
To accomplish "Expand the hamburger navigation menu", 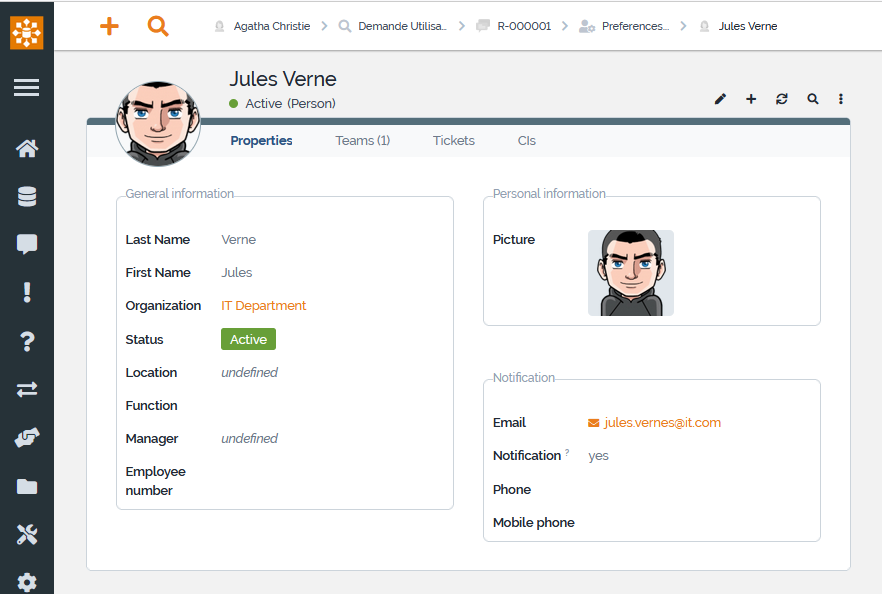I will 27,88.
